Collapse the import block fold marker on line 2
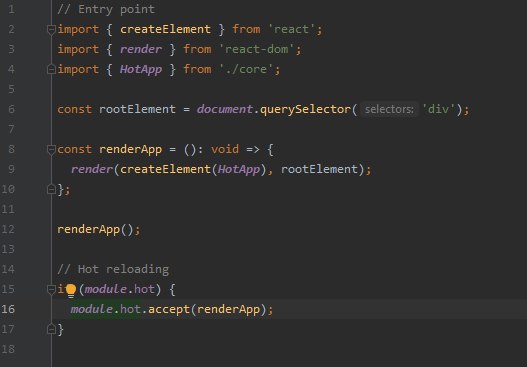 (51, 30)
